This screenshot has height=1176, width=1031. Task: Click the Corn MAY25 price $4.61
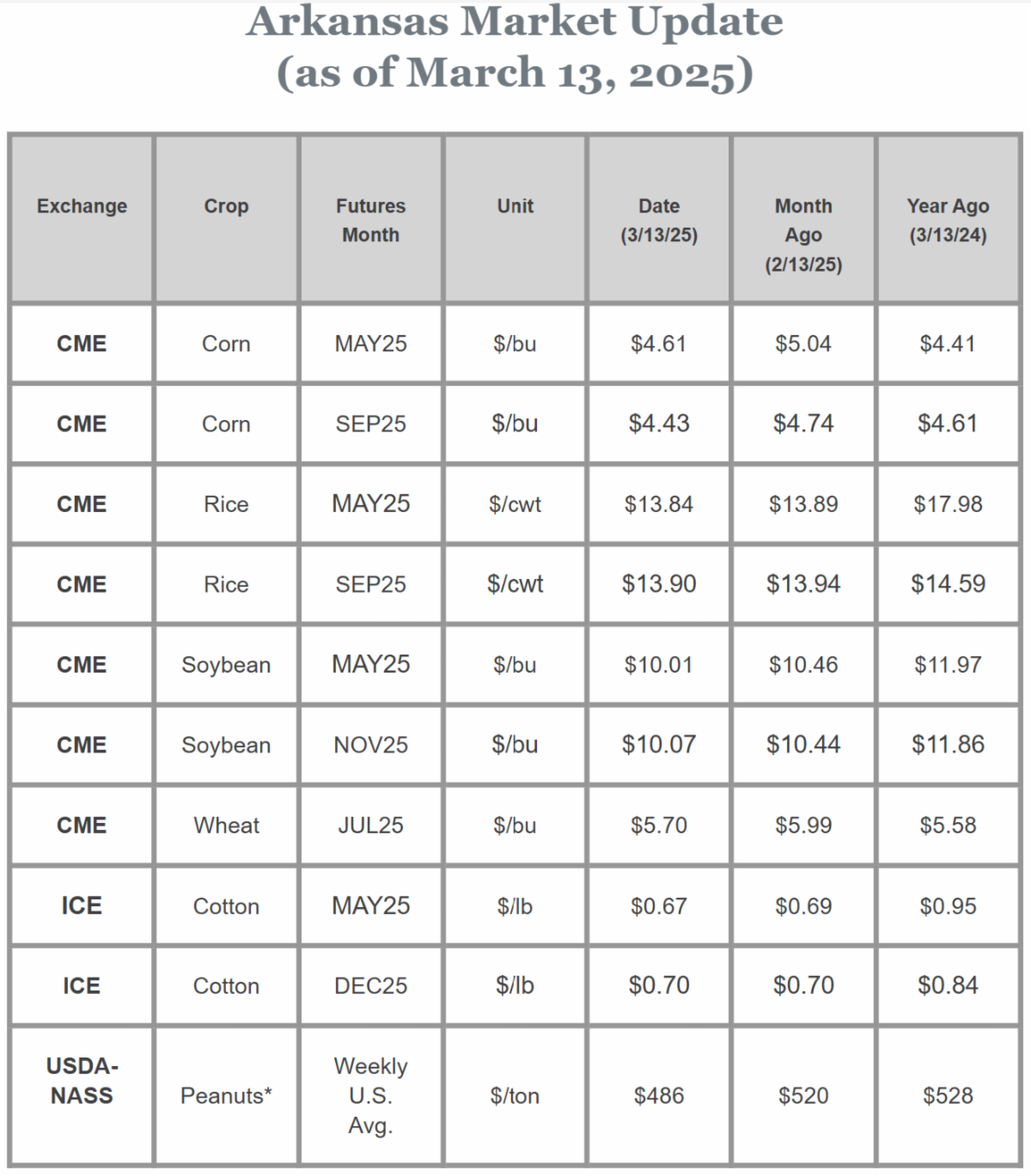click(659, 344)
